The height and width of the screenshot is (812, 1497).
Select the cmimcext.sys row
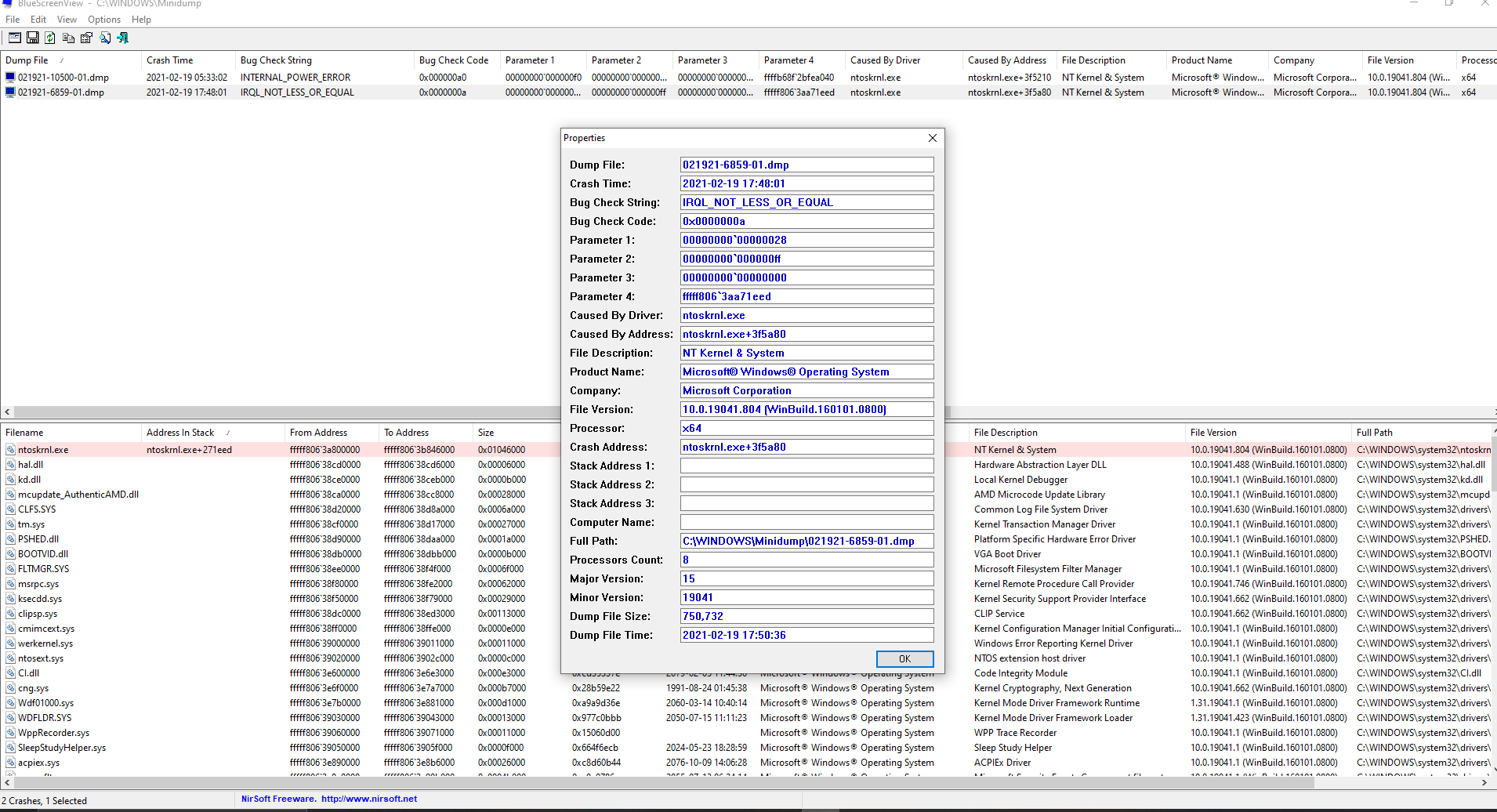46,629
